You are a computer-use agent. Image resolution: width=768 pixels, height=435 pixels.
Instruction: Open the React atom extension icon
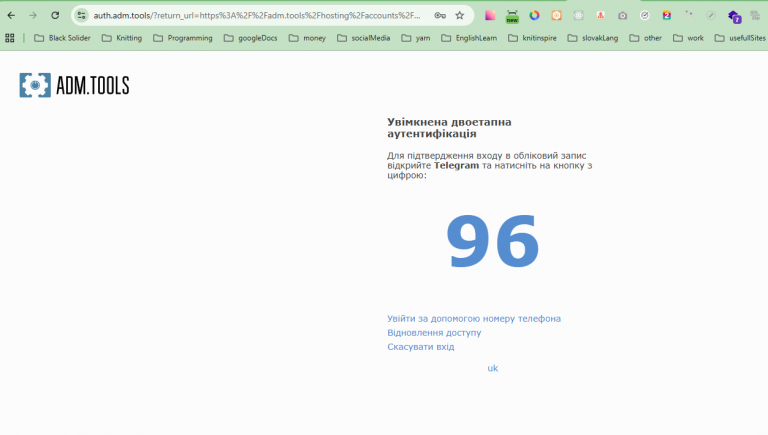coord(578,16)
